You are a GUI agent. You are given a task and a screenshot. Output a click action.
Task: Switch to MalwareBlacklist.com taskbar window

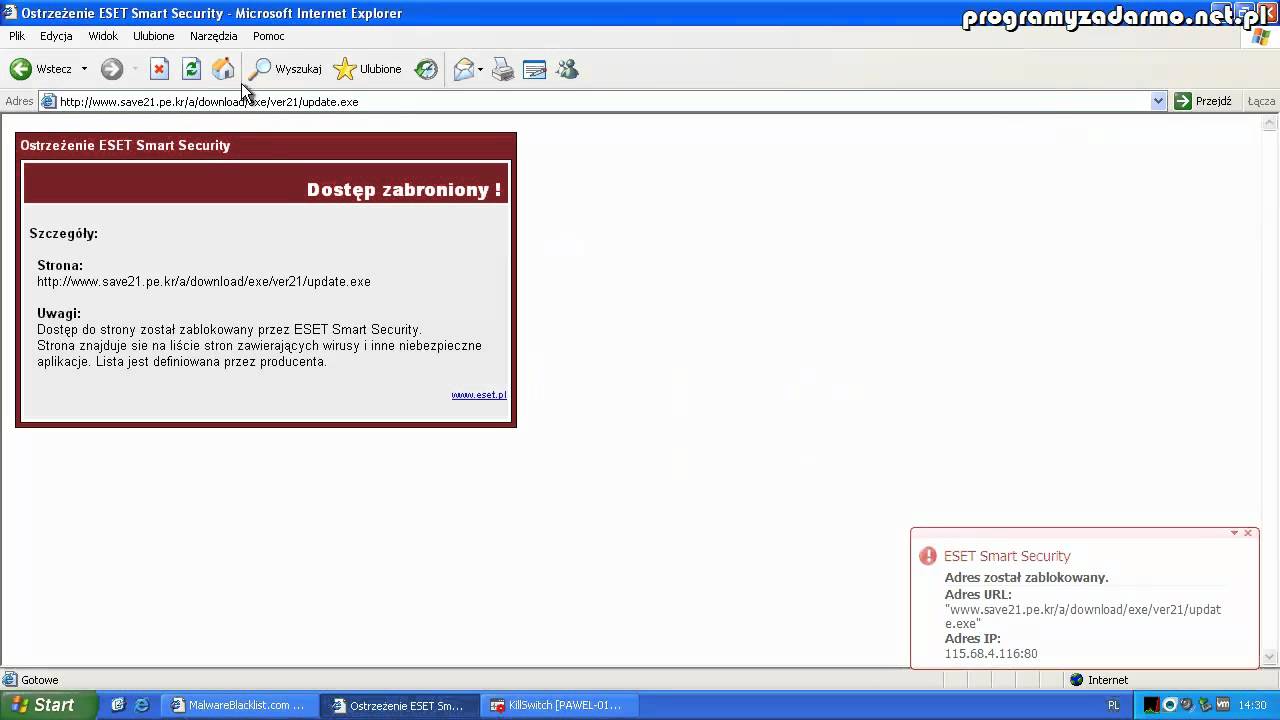click(x=239, y=705)
